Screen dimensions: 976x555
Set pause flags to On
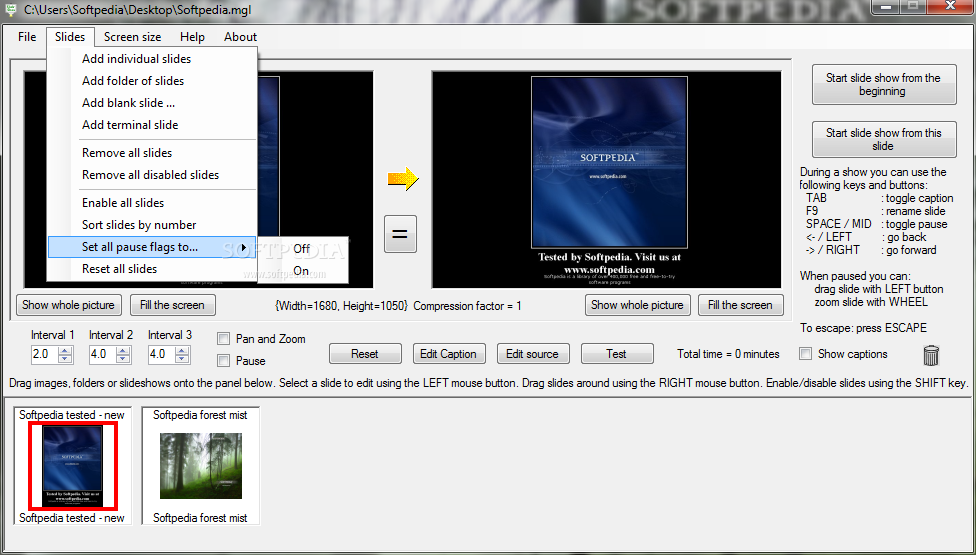coord(301,271)
